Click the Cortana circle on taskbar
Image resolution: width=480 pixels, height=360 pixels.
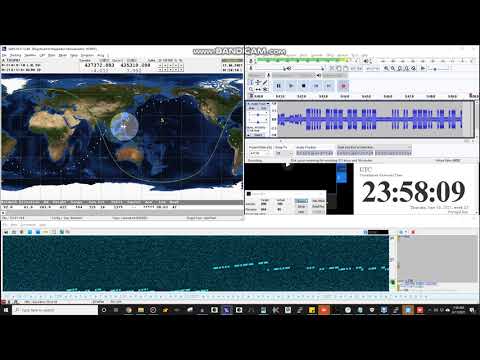pos(104,310)
